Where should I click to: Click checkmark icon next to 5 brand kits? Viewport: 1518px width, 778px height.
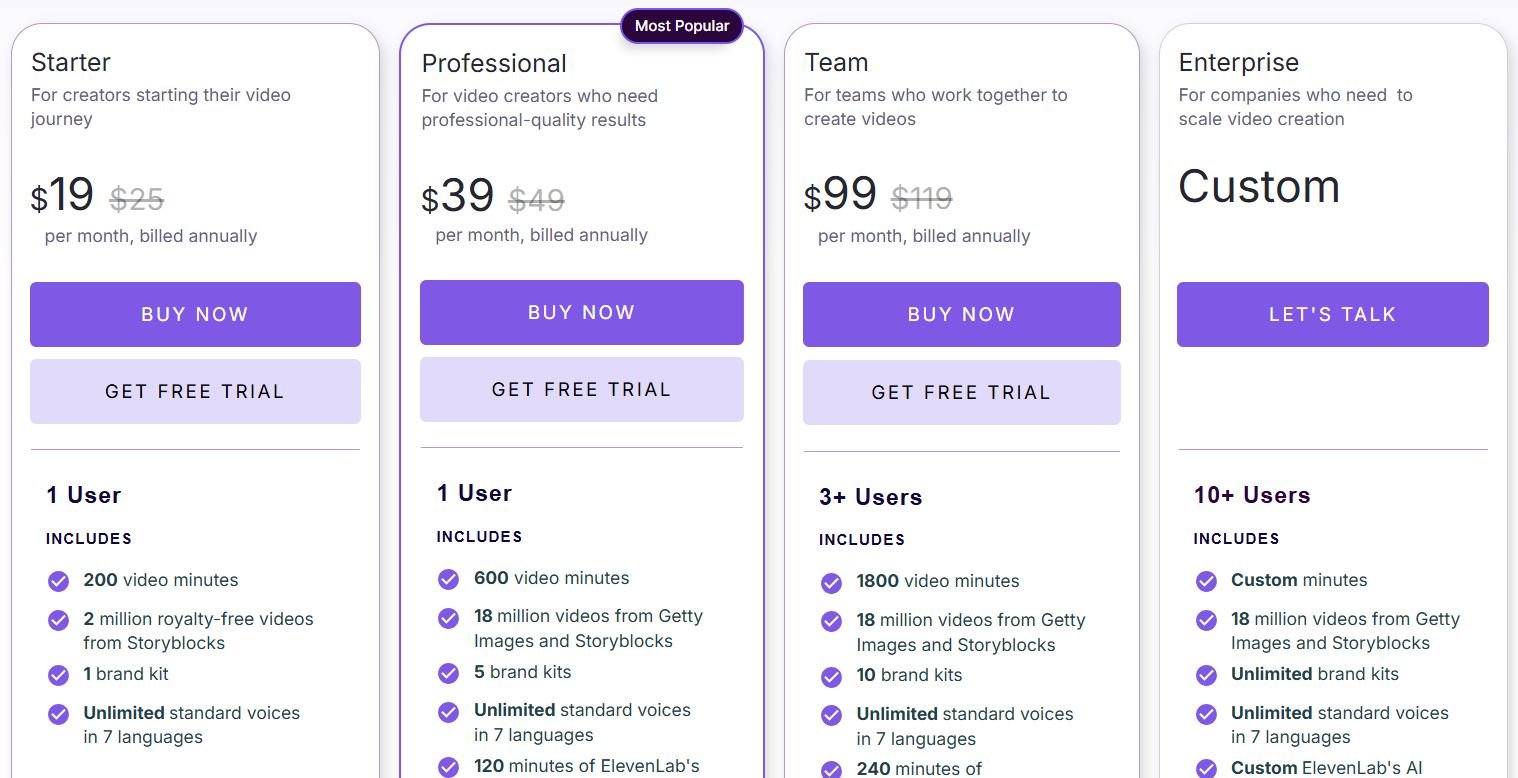(448, 673)
